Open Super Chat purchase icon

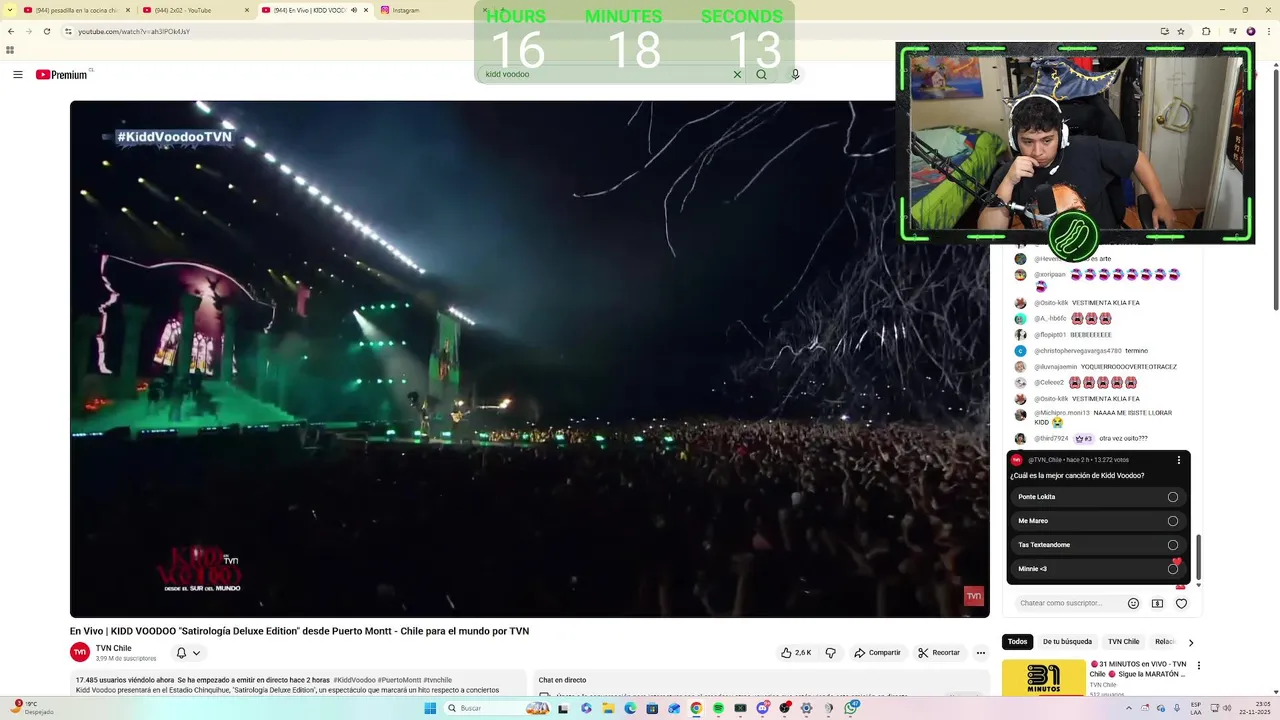click(1157, 603)
